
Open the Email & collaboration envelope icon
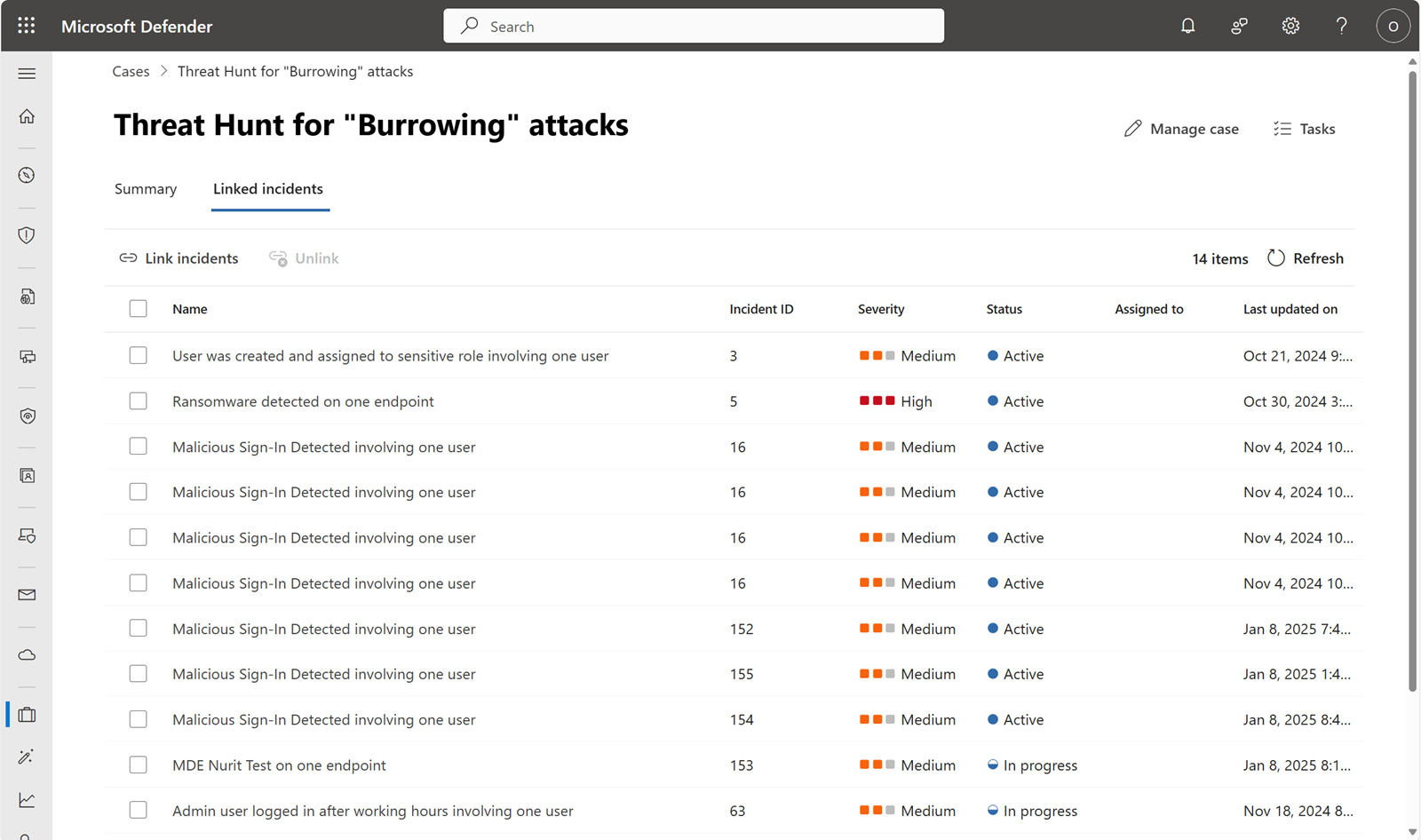coord(26,594)
